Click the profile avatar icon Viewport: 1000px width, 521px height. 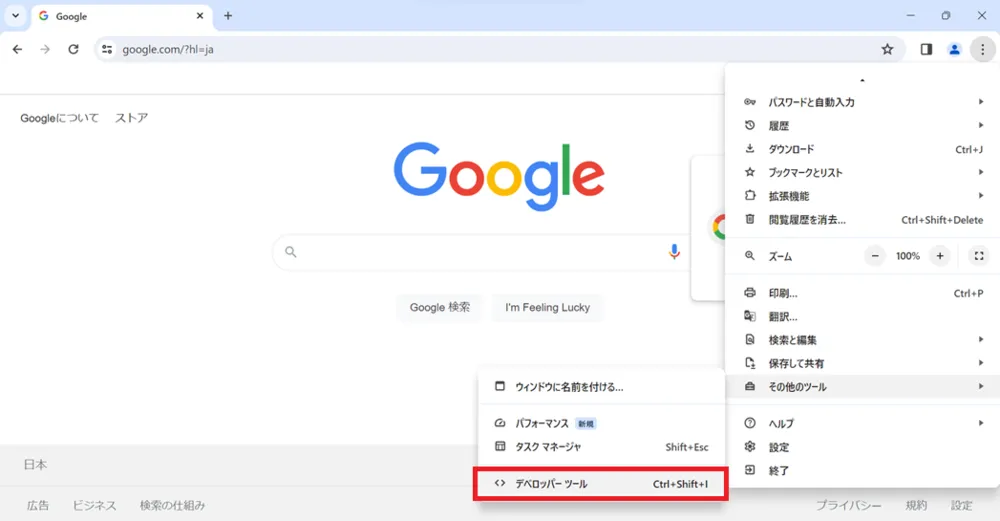coord(954,49)
